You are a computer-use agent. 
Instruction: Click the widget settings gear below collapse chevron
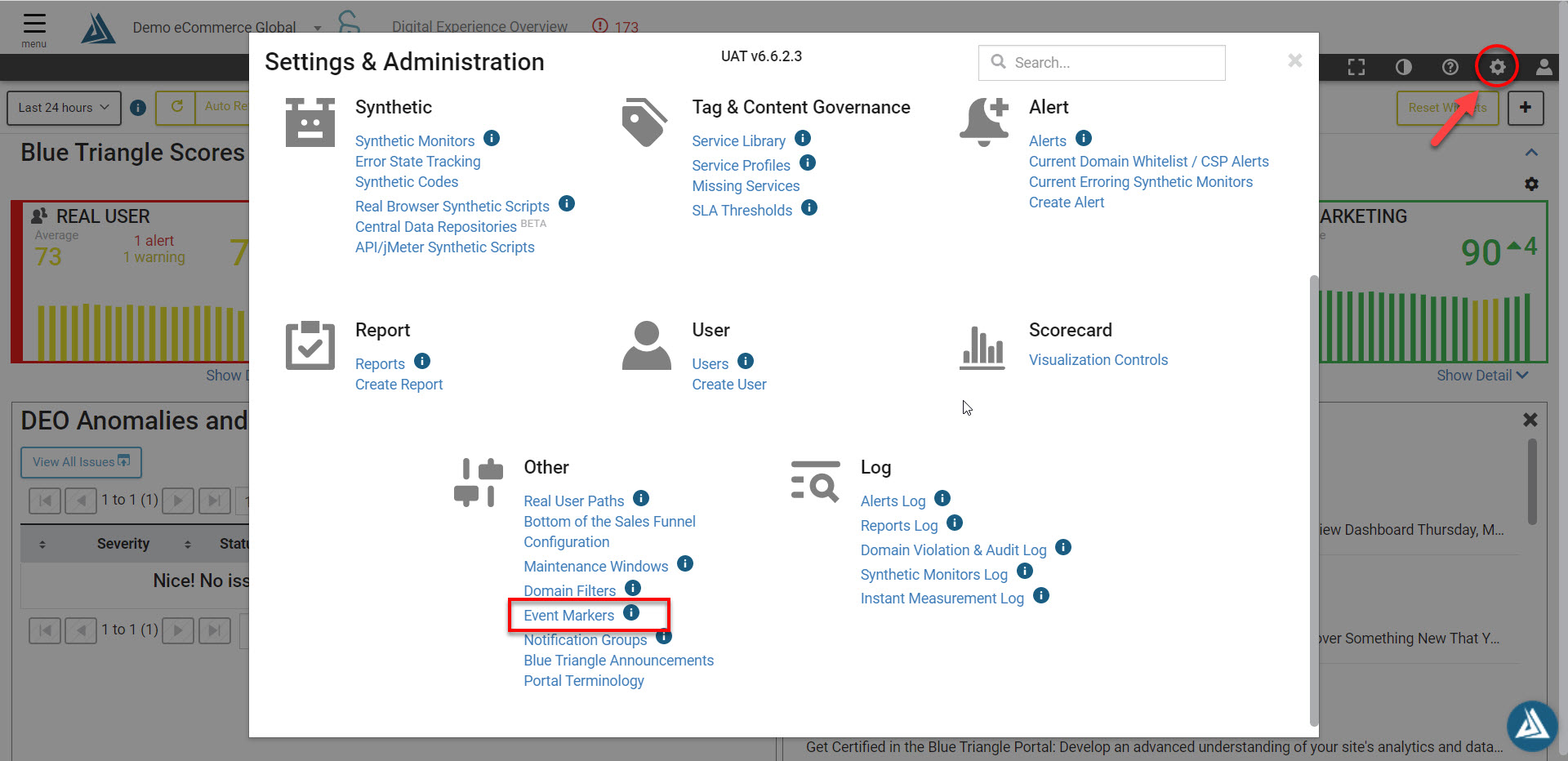point(1531,185)
